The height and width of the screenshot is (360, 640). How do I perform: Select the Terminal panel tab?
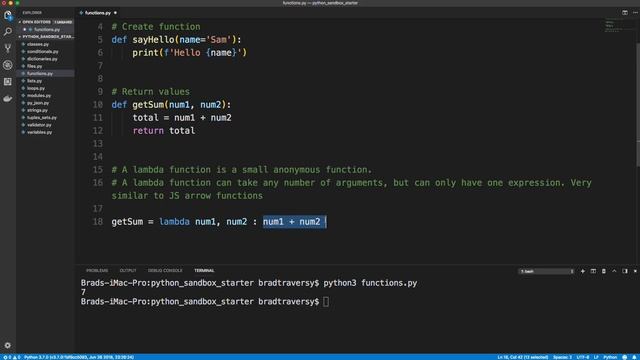tap(204, 271)
